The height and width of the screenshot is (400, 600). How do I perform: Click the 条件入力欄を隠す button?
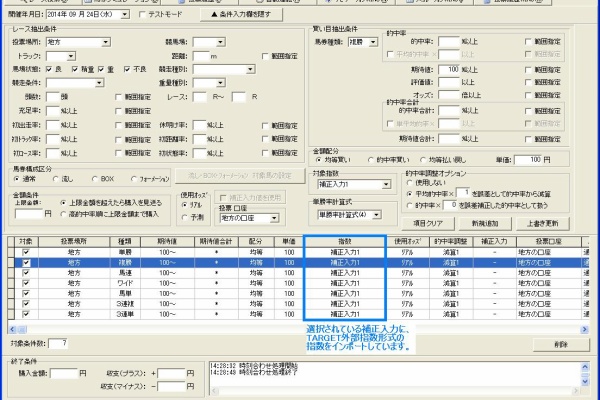pyautogui.click(x=235, y=16)
